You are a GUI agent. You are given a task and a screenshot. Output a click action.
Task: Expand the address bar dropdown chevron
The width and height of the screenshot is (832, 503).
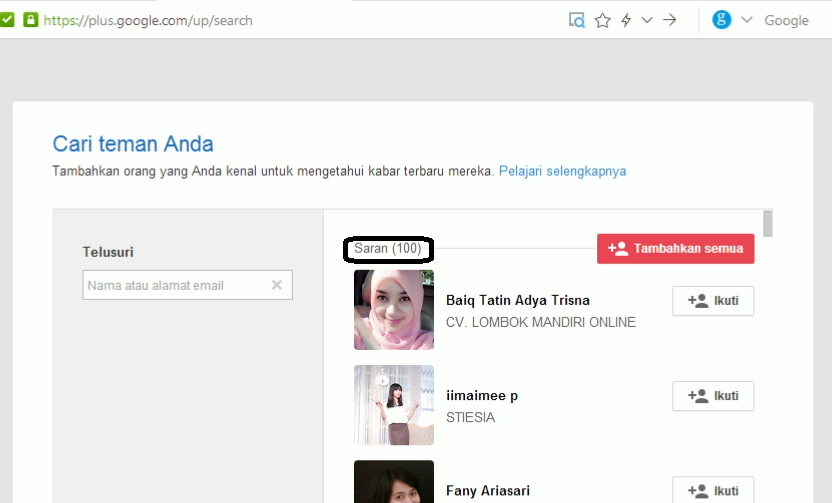pos(647,20)
